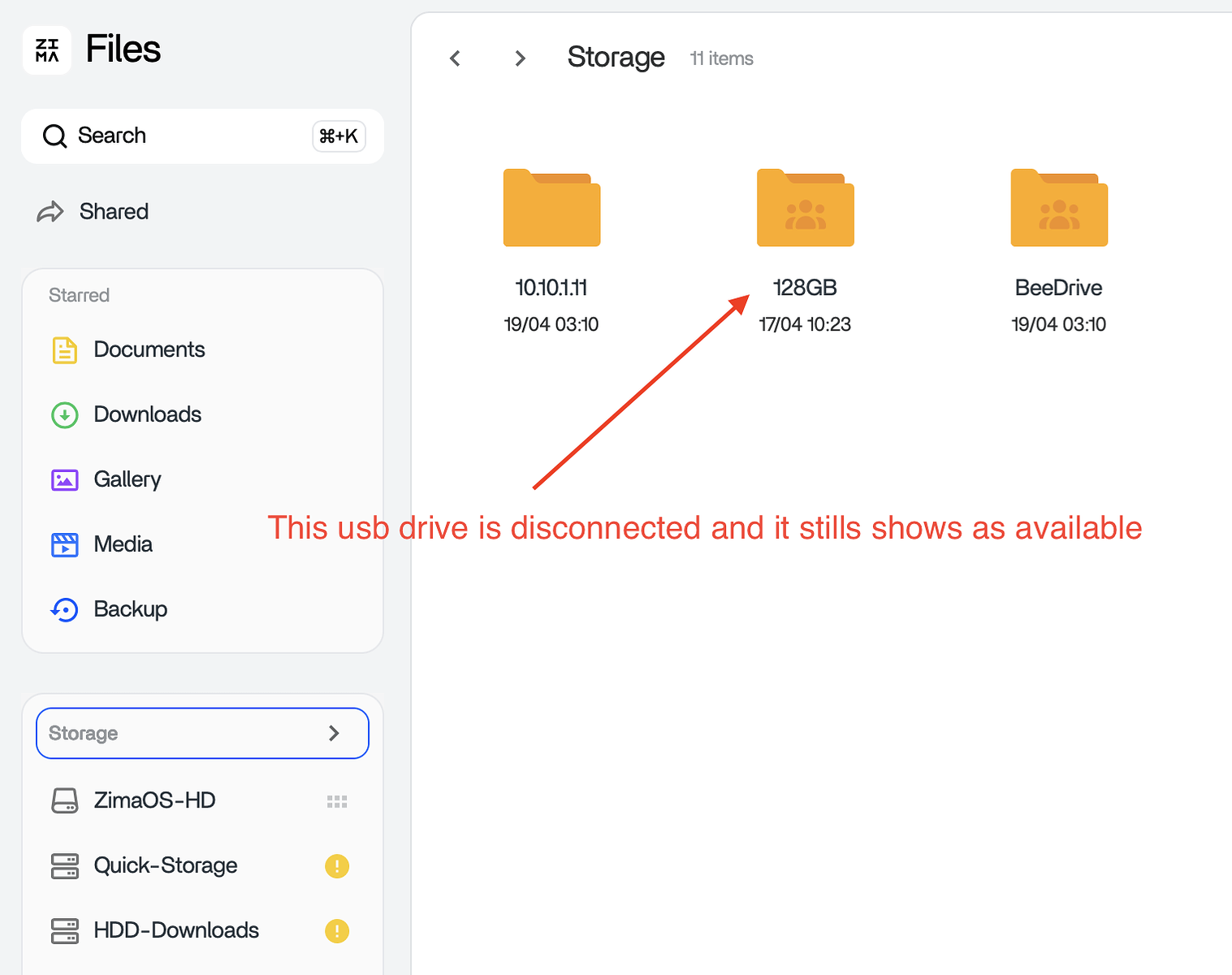Viewport: 1232px width, 975px height.
Task: Expand Storage with the chevron arrow
Action: click(334, 733)
